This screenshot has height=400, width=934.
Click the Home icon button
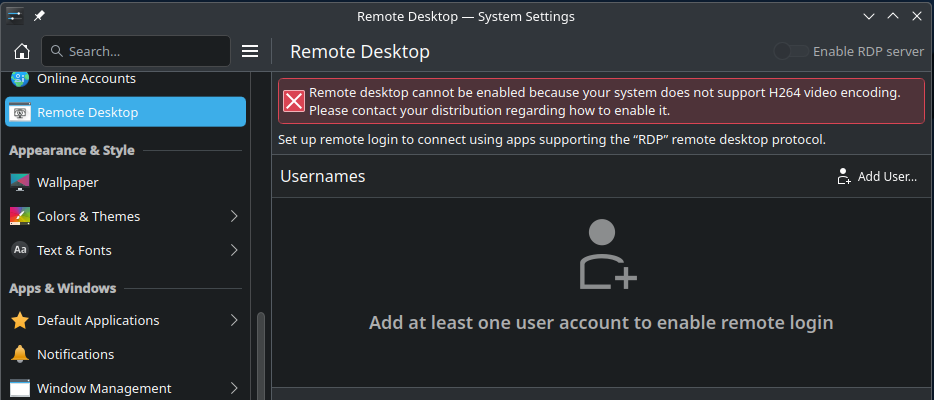pyautogui.click(x=21, y=51)
